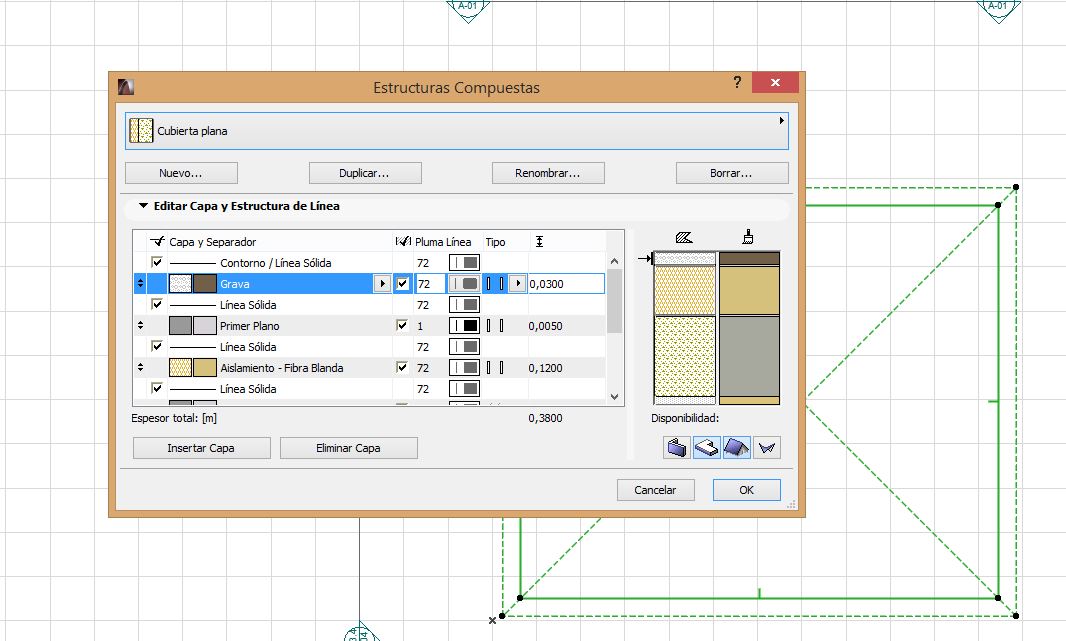Click the Grava layer type icon

pyautogui.click(x=494, y=284)
